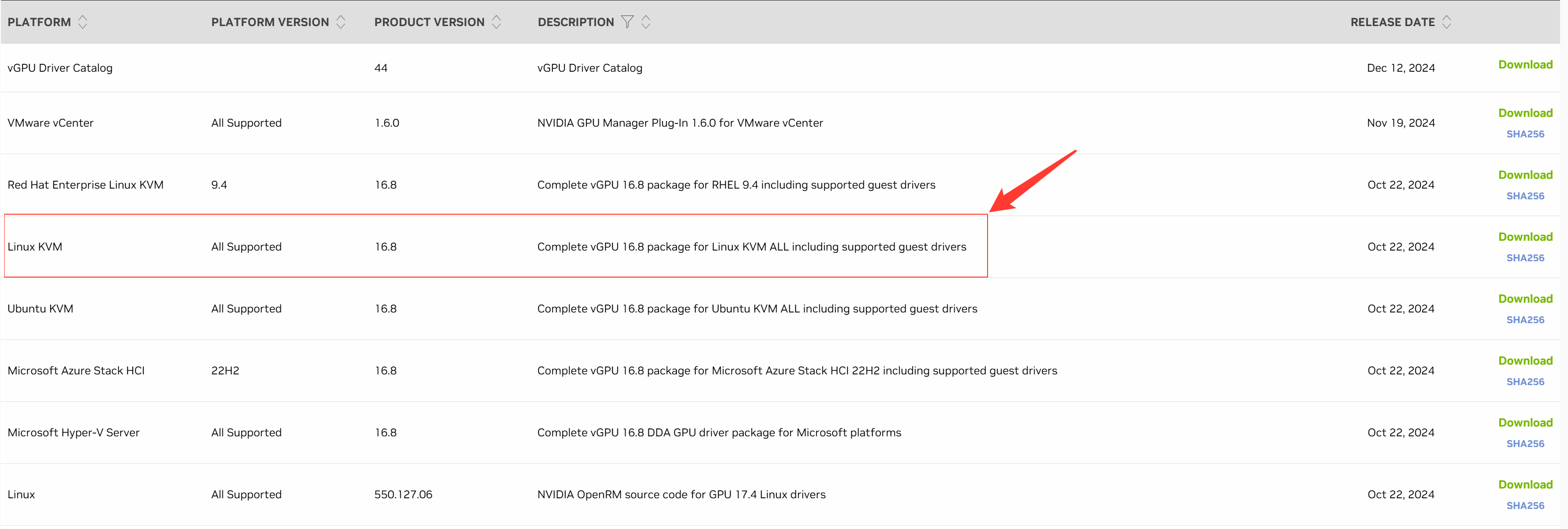1568x529 pixels.
Task: Open SHA256 for VMware vCenter row
Action: coord(1525,134)
